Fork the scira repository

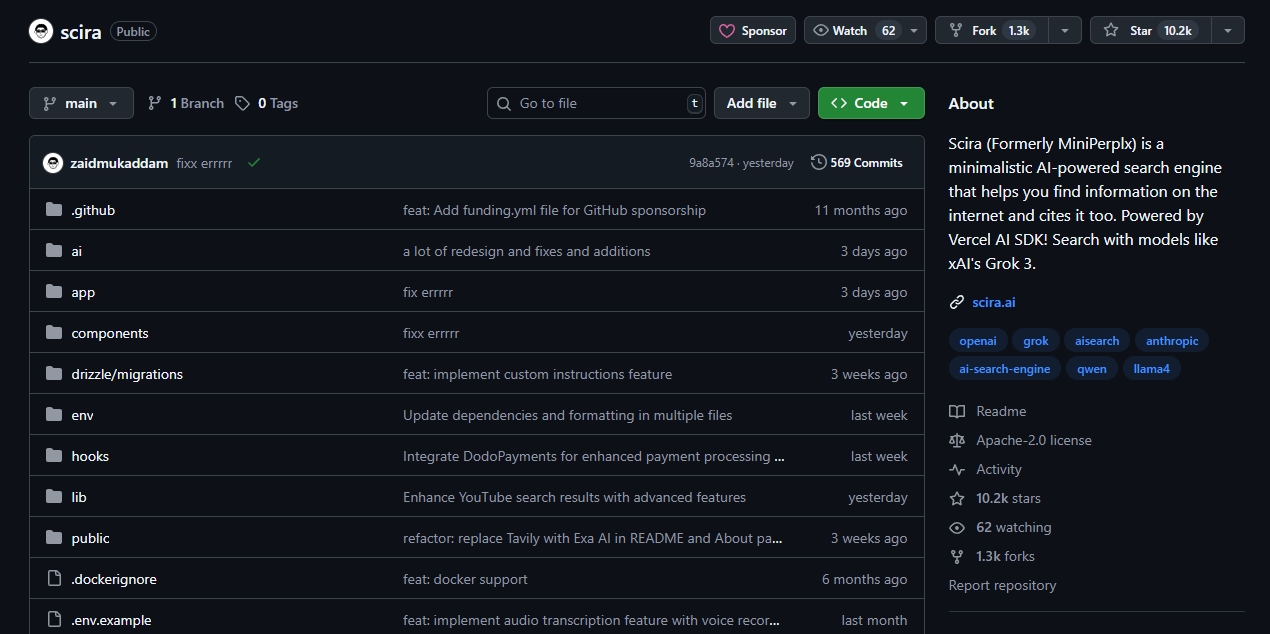990,31
